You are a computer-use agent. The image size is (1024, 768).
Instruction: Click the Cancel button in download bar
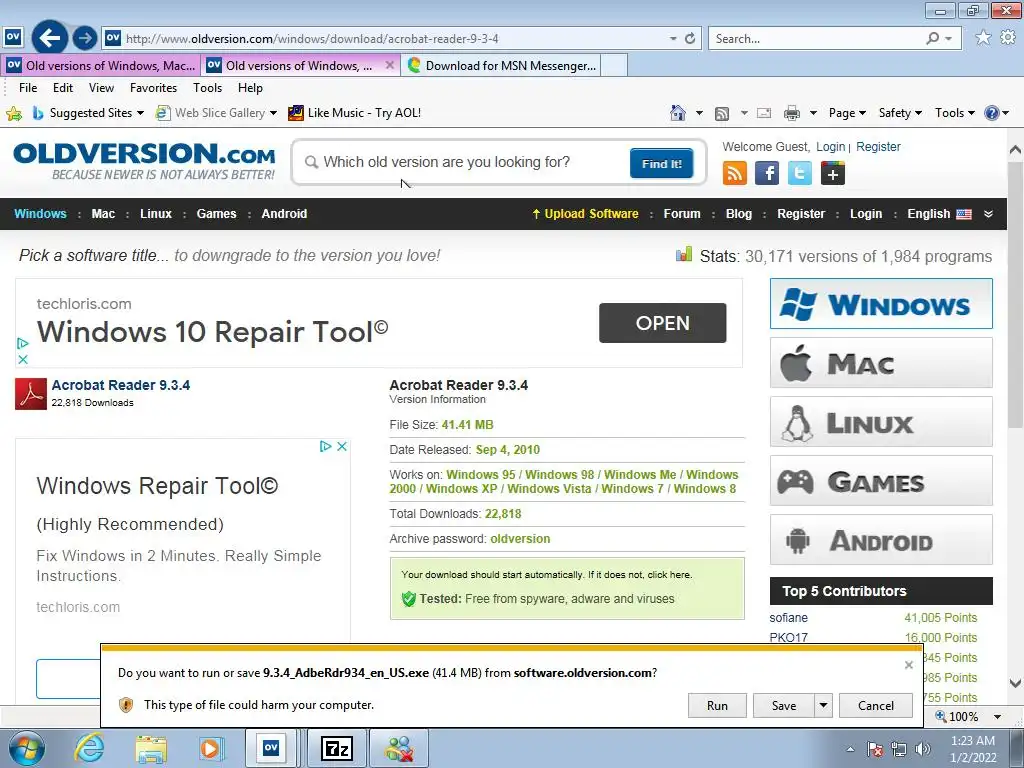click(876, 705)
